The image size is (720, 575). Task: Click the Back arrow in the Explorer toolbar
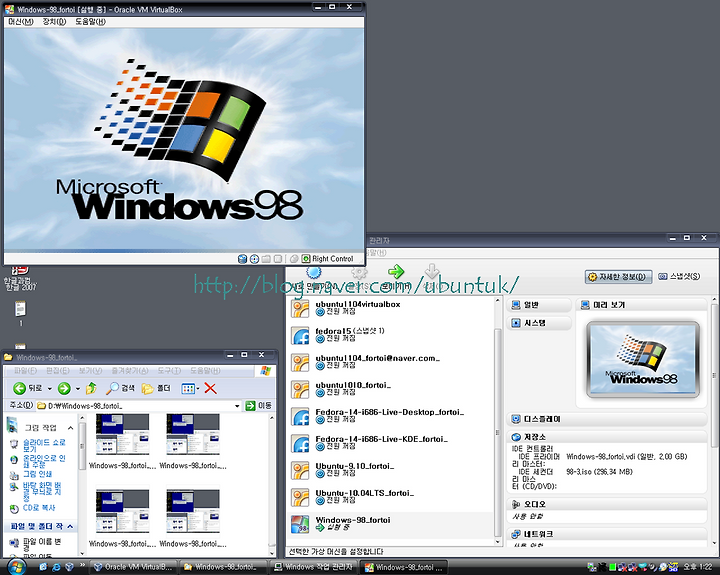[19, 389]
